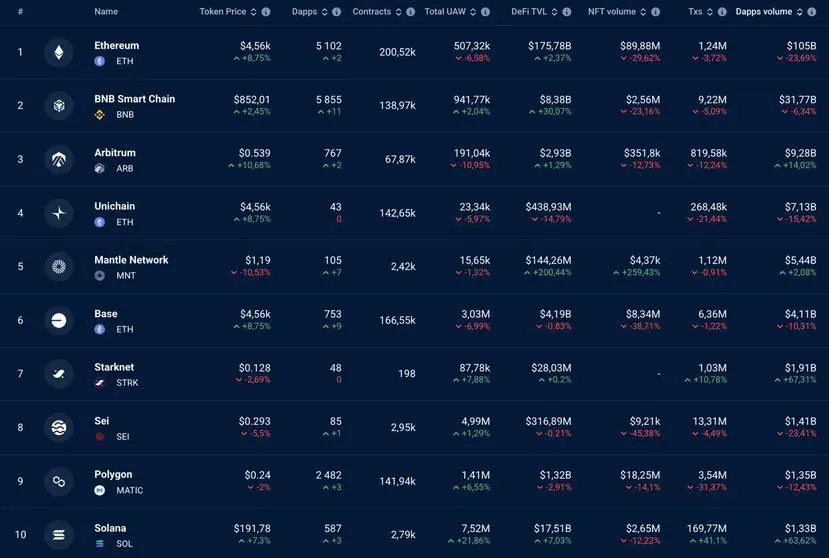Screen dimensions: 829x558
Task: Select Arbitrum's $0.539 token price
Action: point(254,153)
